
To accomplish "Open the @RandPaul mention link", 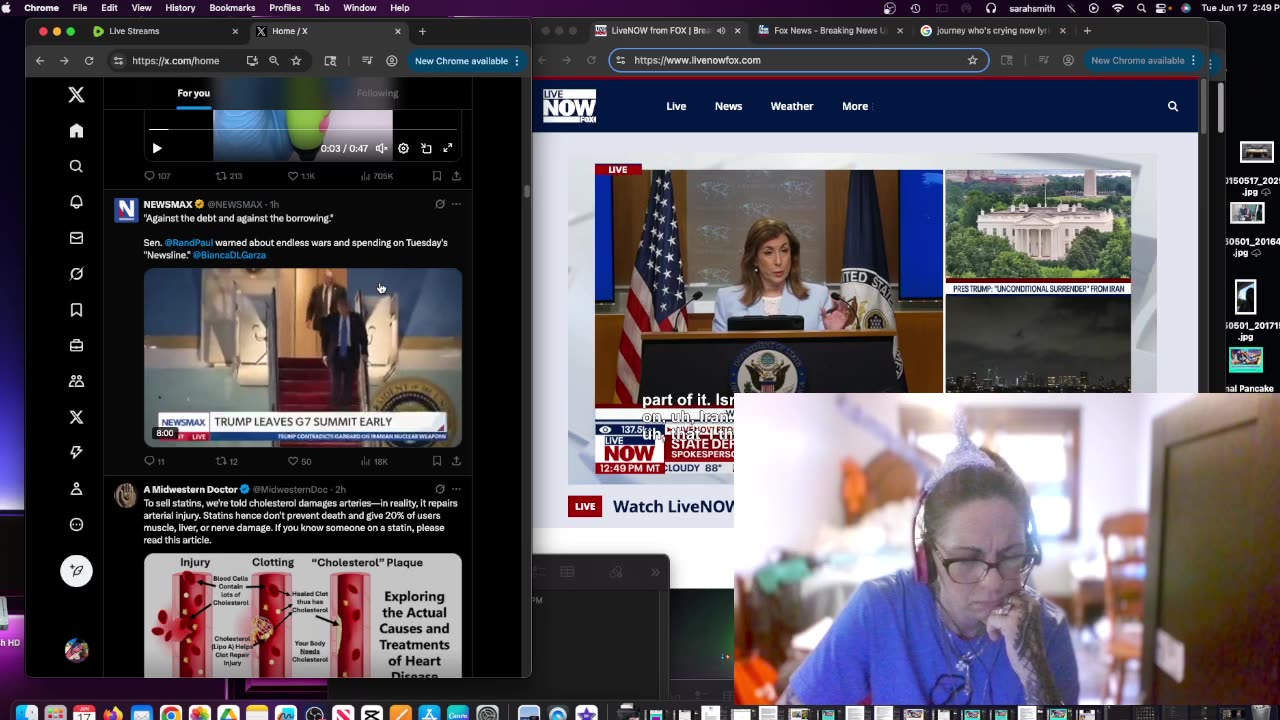I will point(188,242).
